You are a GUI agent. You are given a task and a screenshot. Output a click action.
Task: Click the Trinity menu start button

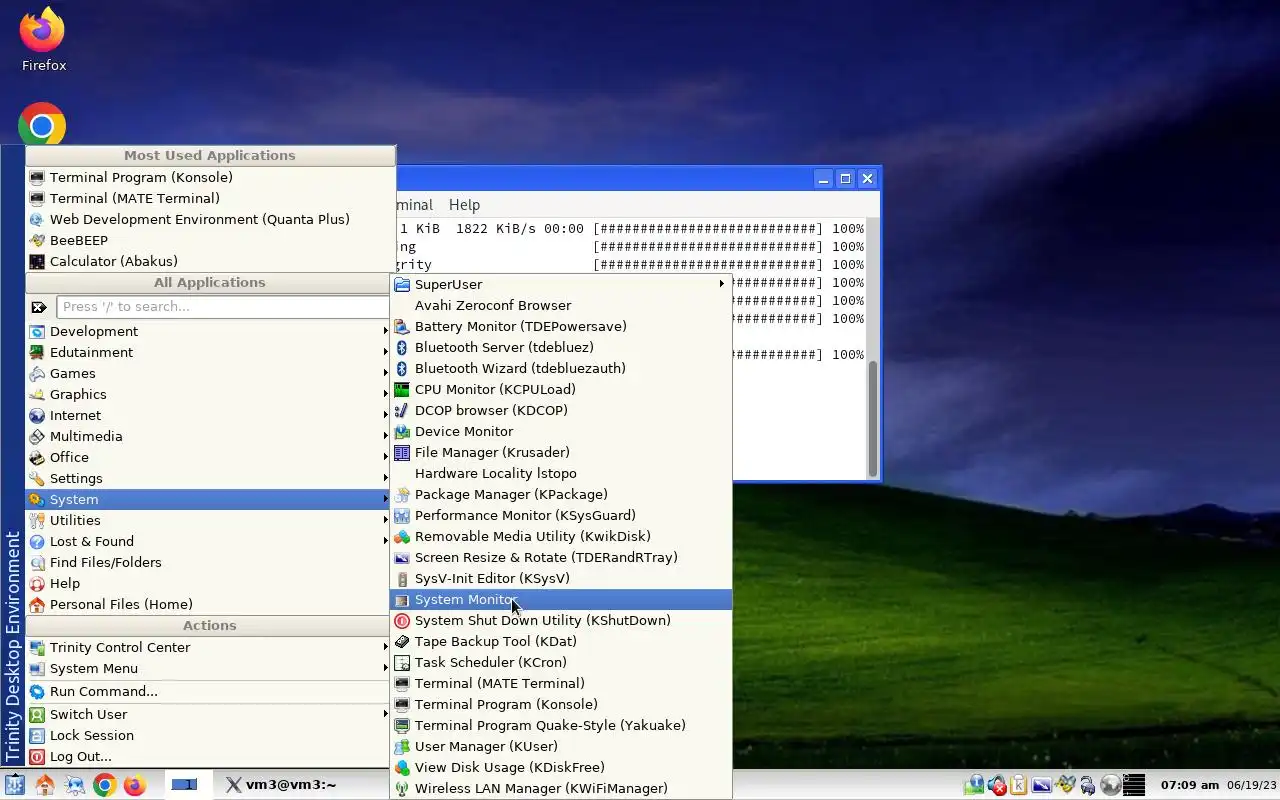[x=14, y=785]
